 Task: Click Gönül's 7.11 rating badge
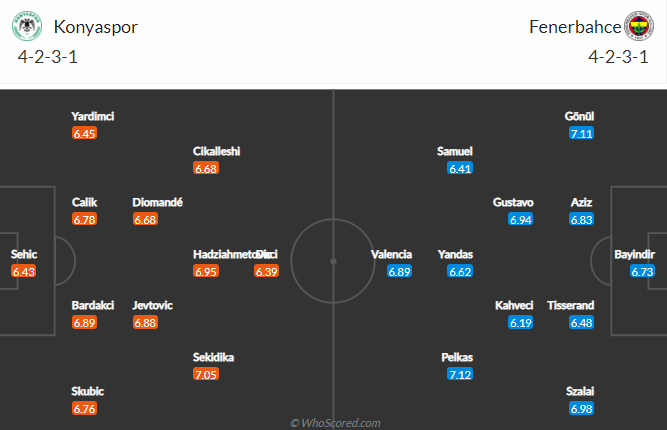(581, 134)
